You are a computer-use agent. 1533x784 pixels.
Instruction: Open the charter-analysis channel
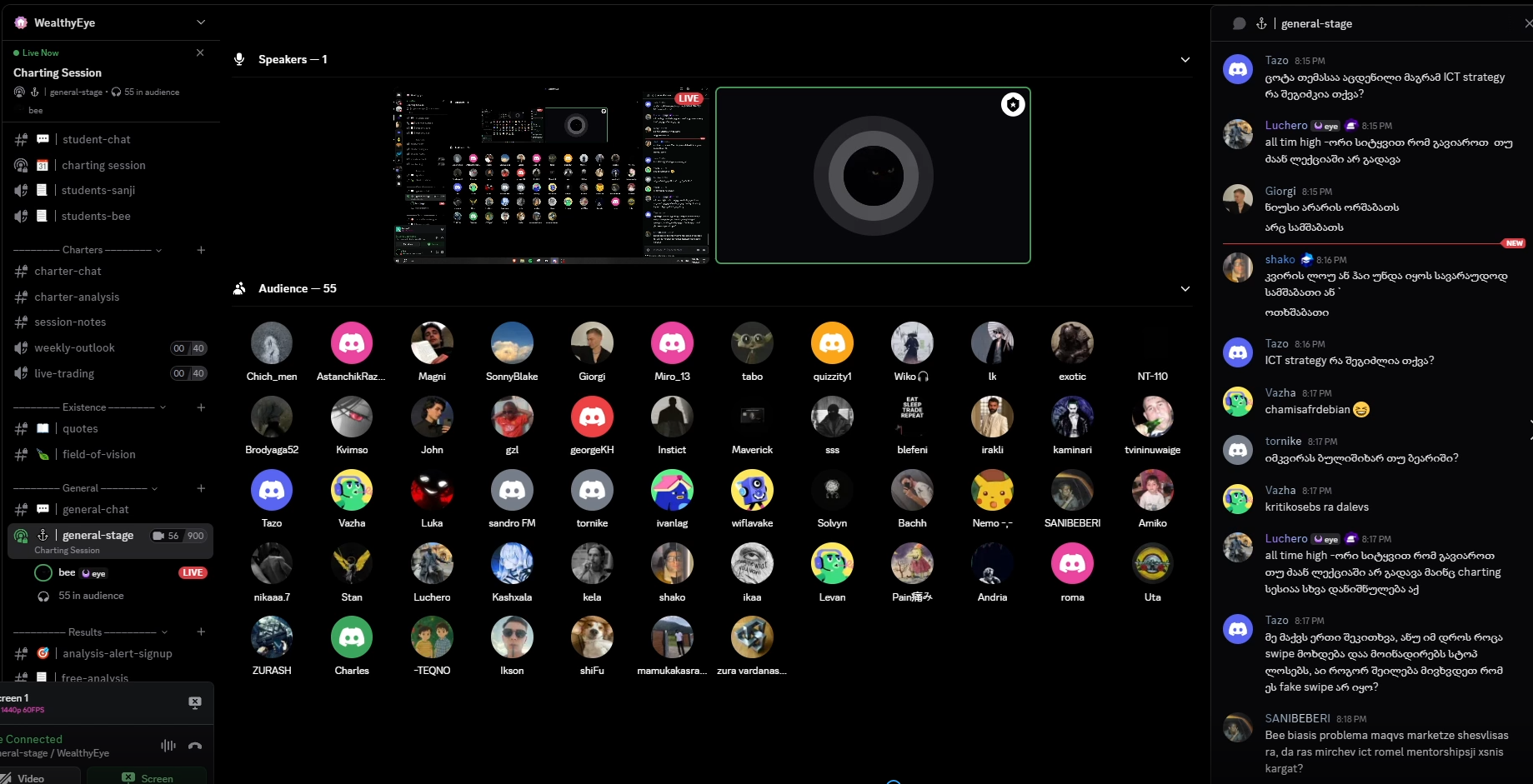77,297
